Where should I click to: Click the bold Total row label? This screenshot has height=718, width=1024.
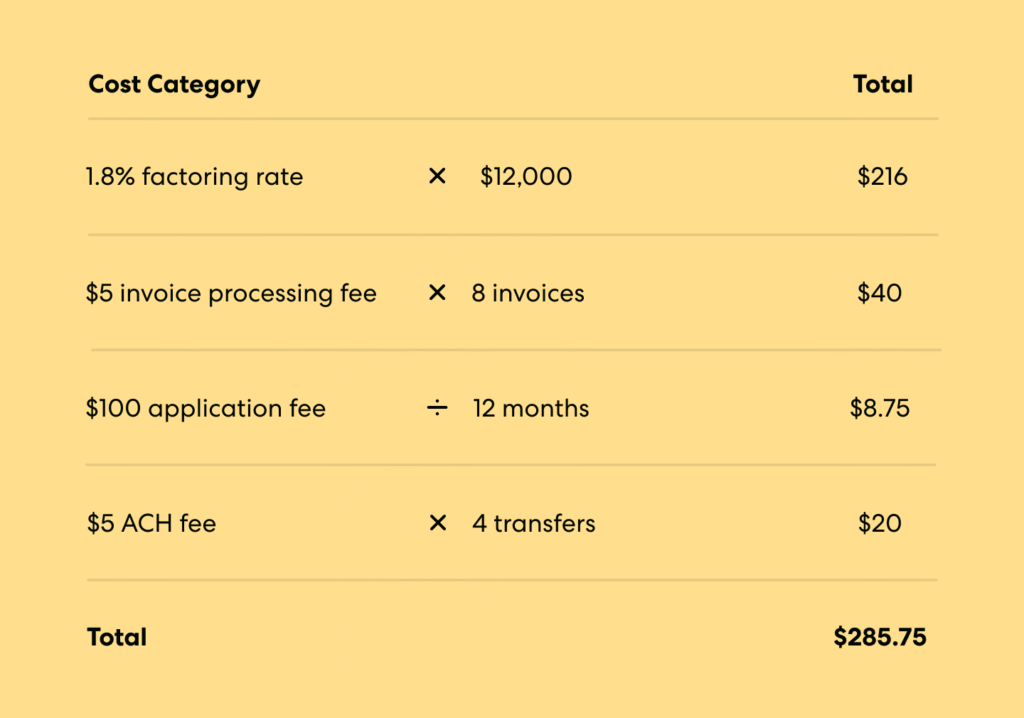tap(117, 637)
